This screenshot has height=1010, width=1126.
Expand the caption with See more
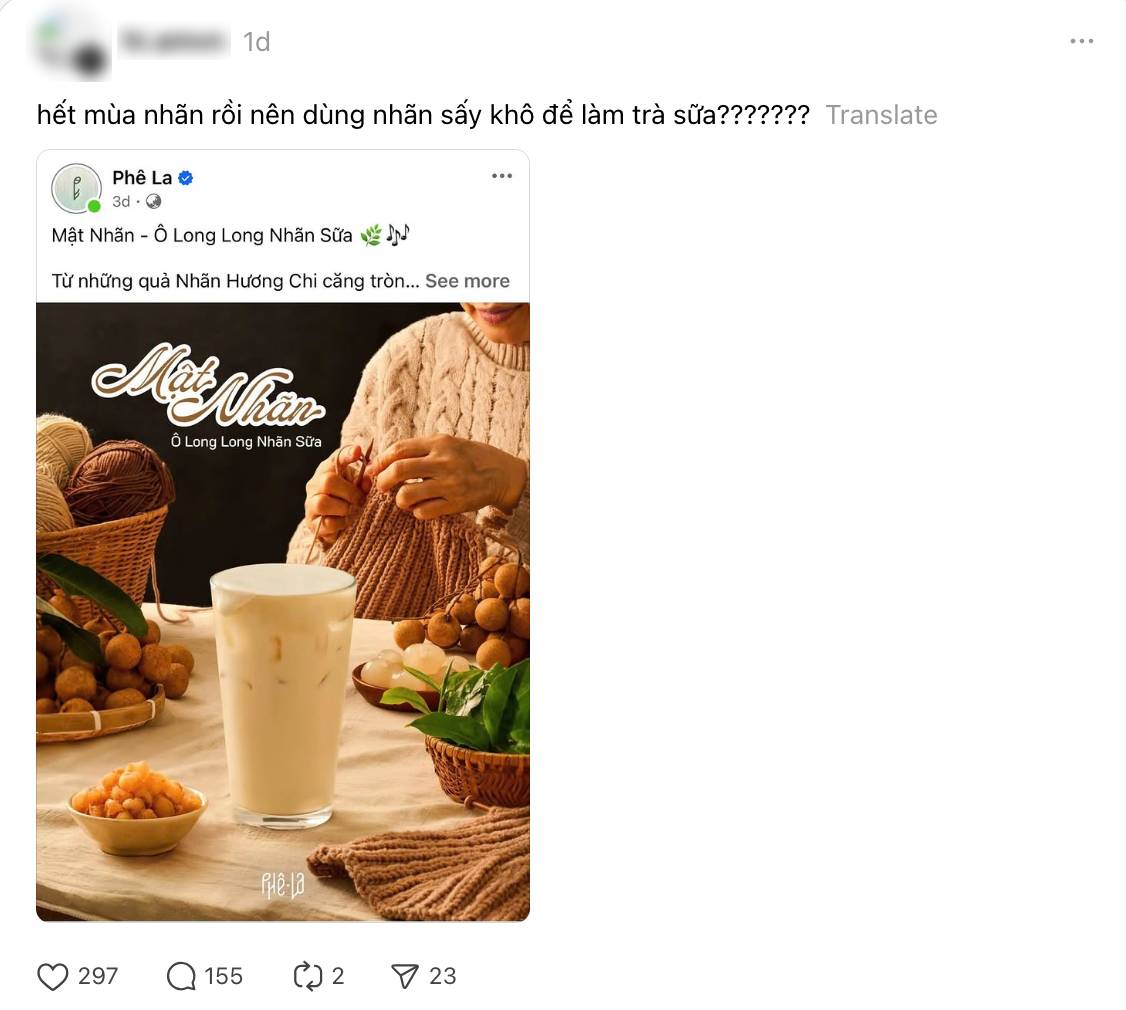467,281
